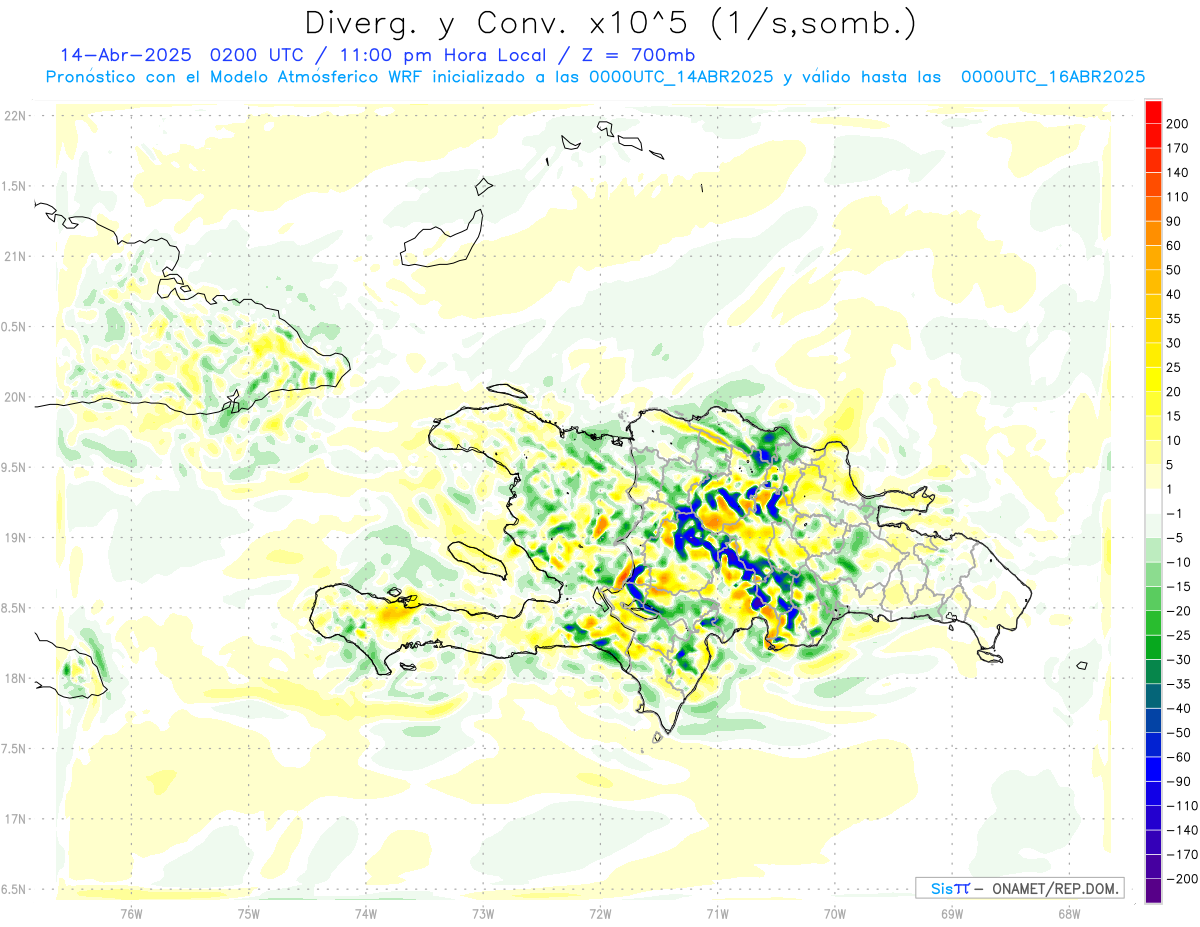
Task: Click the '70W' longitude label
Action: 835,913
